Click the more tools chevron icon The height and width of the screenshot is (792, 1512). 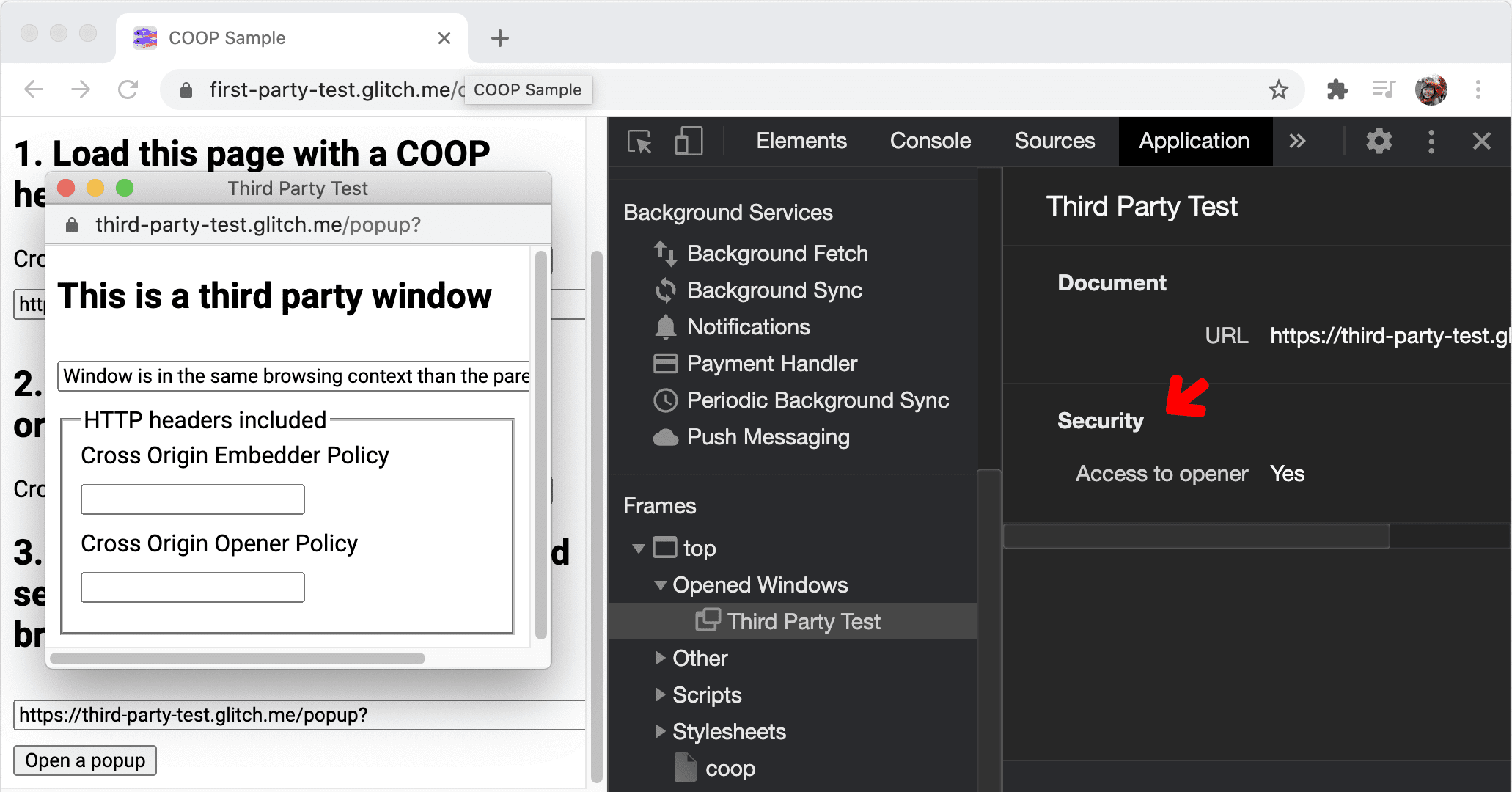pyautogui.click(x=1299, y=140)
